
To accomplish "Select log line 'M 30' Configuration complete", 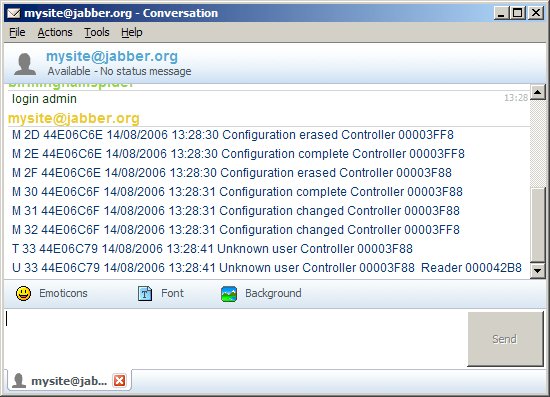I will [x=237, y=191].
